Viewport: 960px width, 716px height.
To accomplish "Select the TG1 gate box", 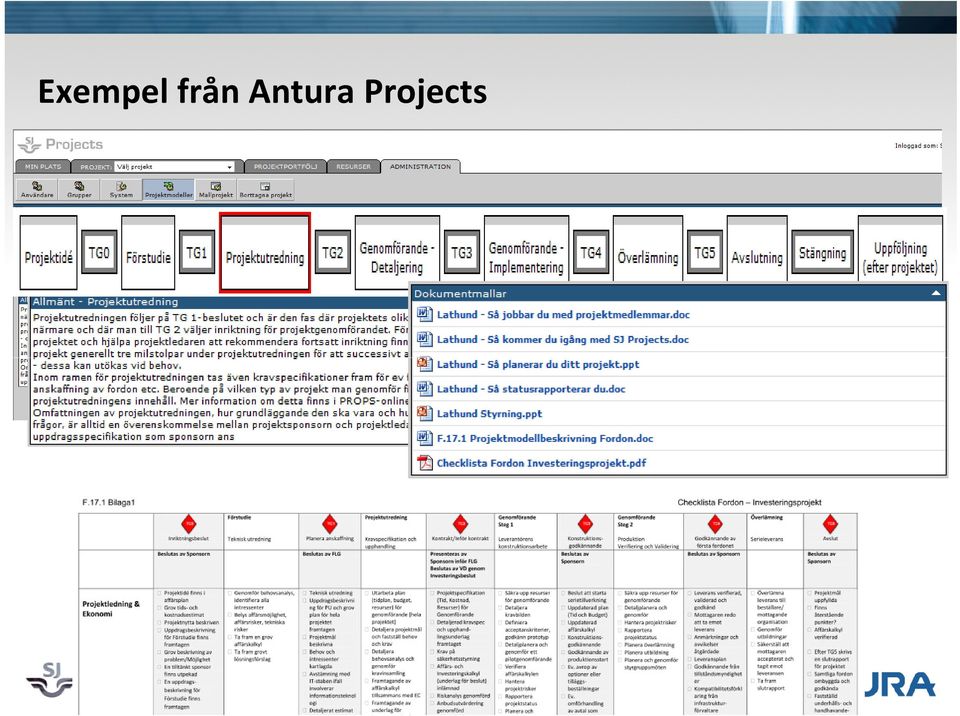I will [197, 252].
